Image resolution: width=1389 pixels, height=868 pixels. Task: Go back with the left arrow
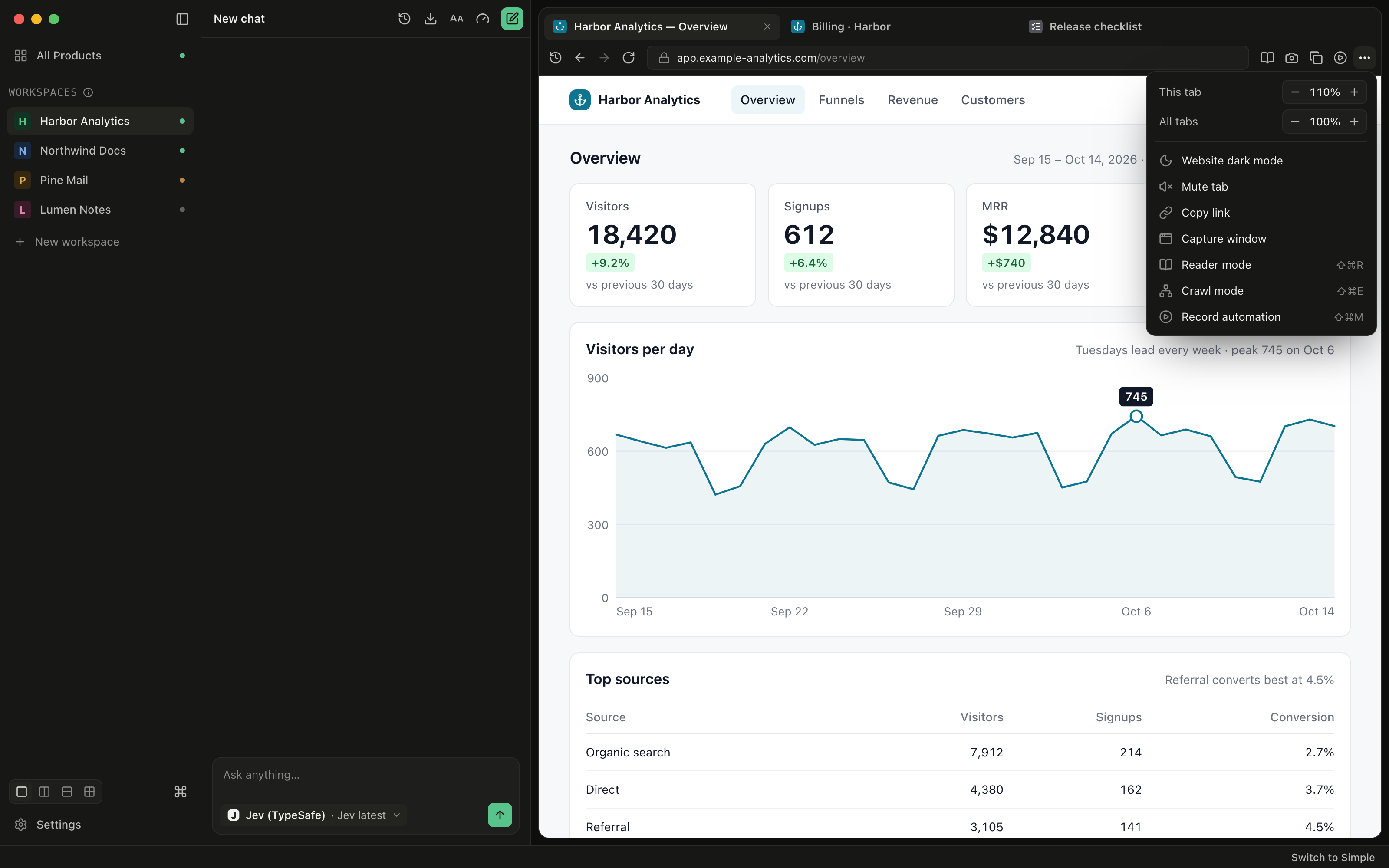pos(580,58)
